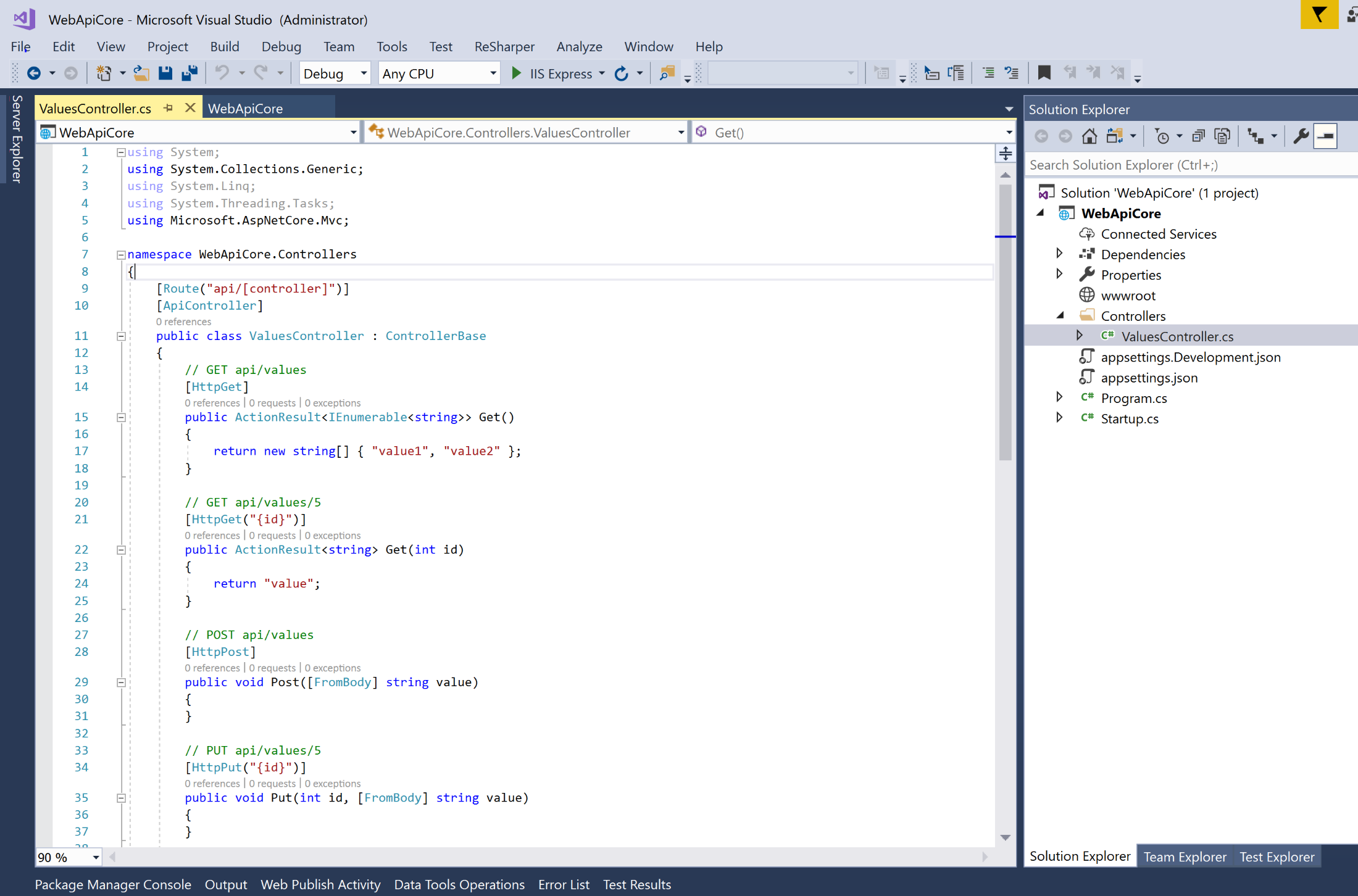This screenshot has height=896, width=1358.
Task: Collapse the Controllers folder node
Action: pos(1060,315)
